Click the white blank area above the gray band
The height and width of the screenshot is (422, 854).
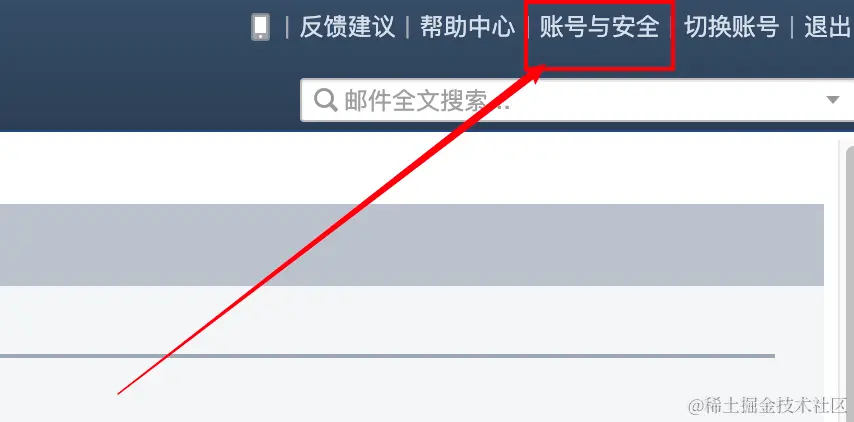(412, 168)
